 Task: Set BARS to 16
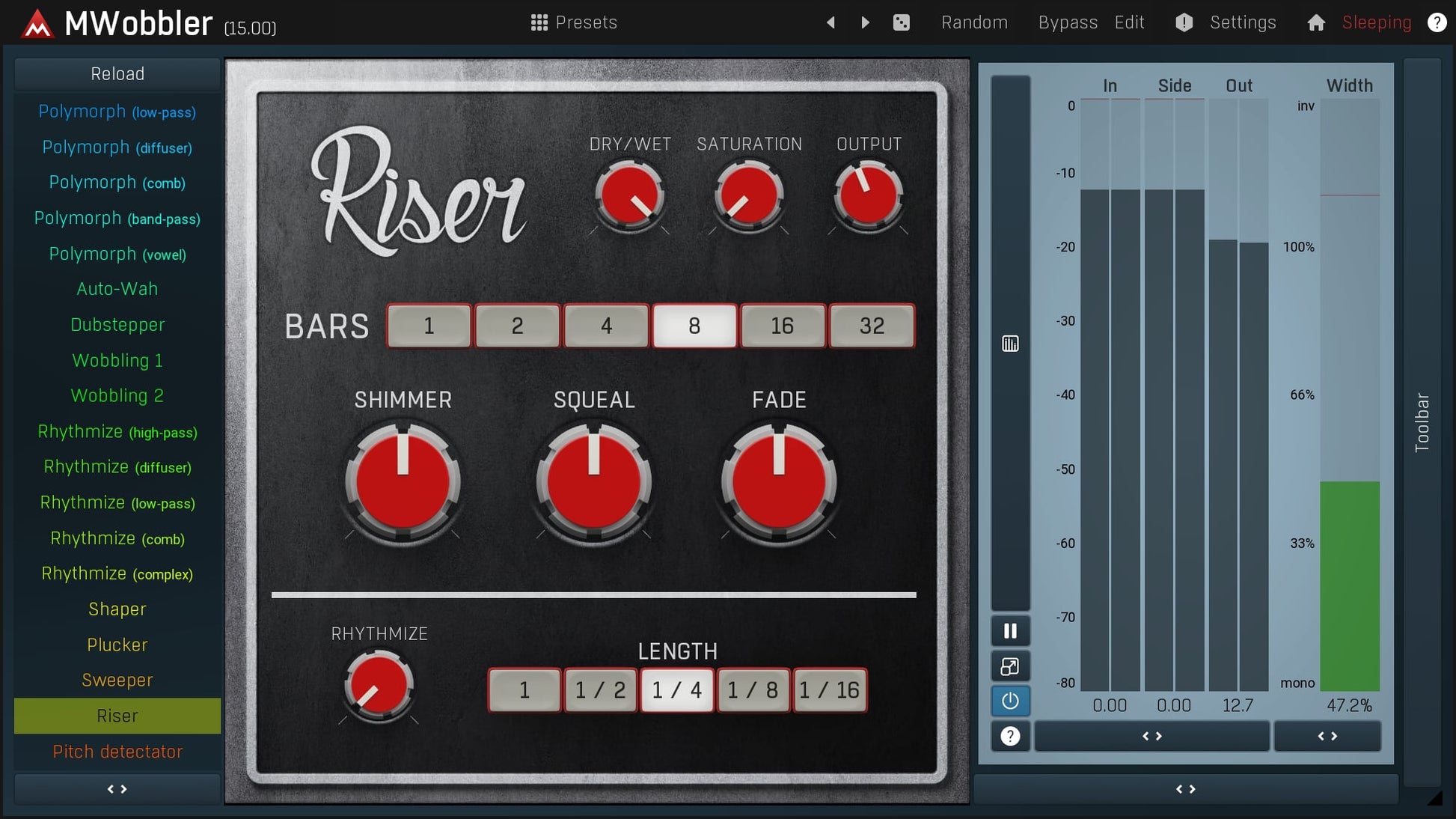(783, 326)
